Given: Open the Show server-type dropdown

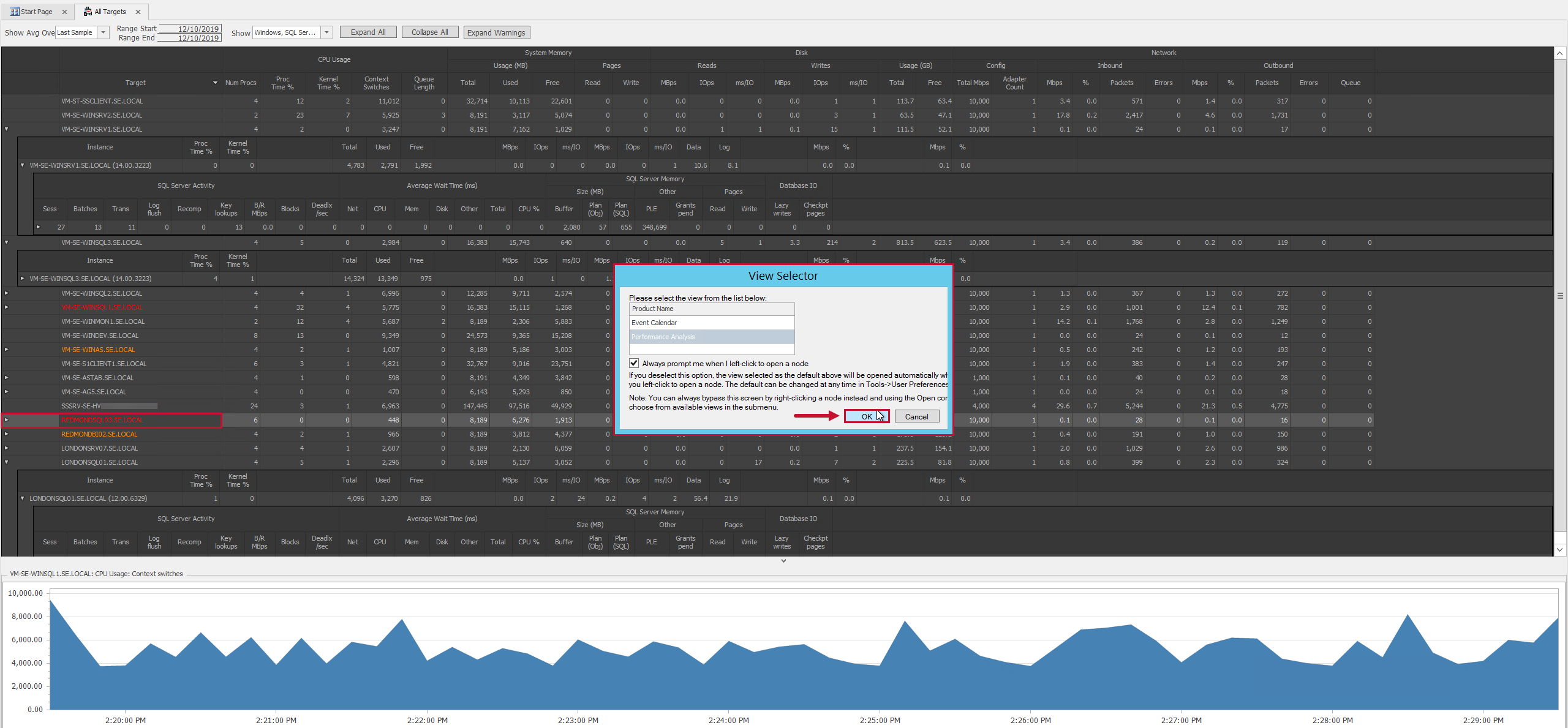Looking at the screenshot, I should tap(326, 32).
